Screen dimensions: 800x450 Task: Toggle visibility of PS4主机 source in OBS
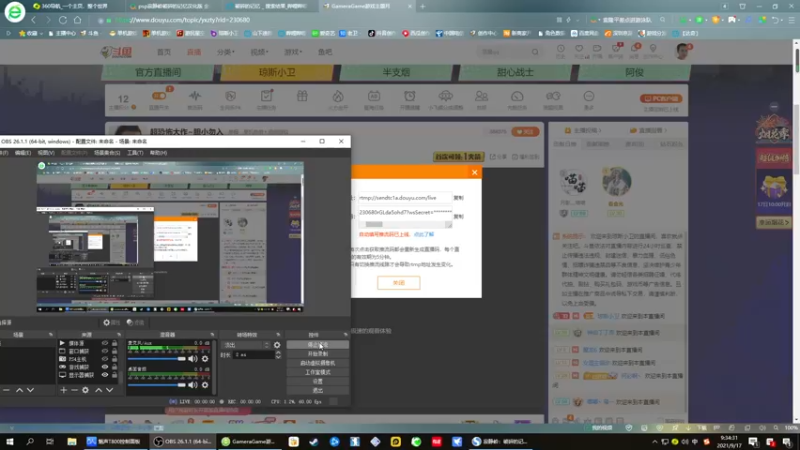(105, 359)
